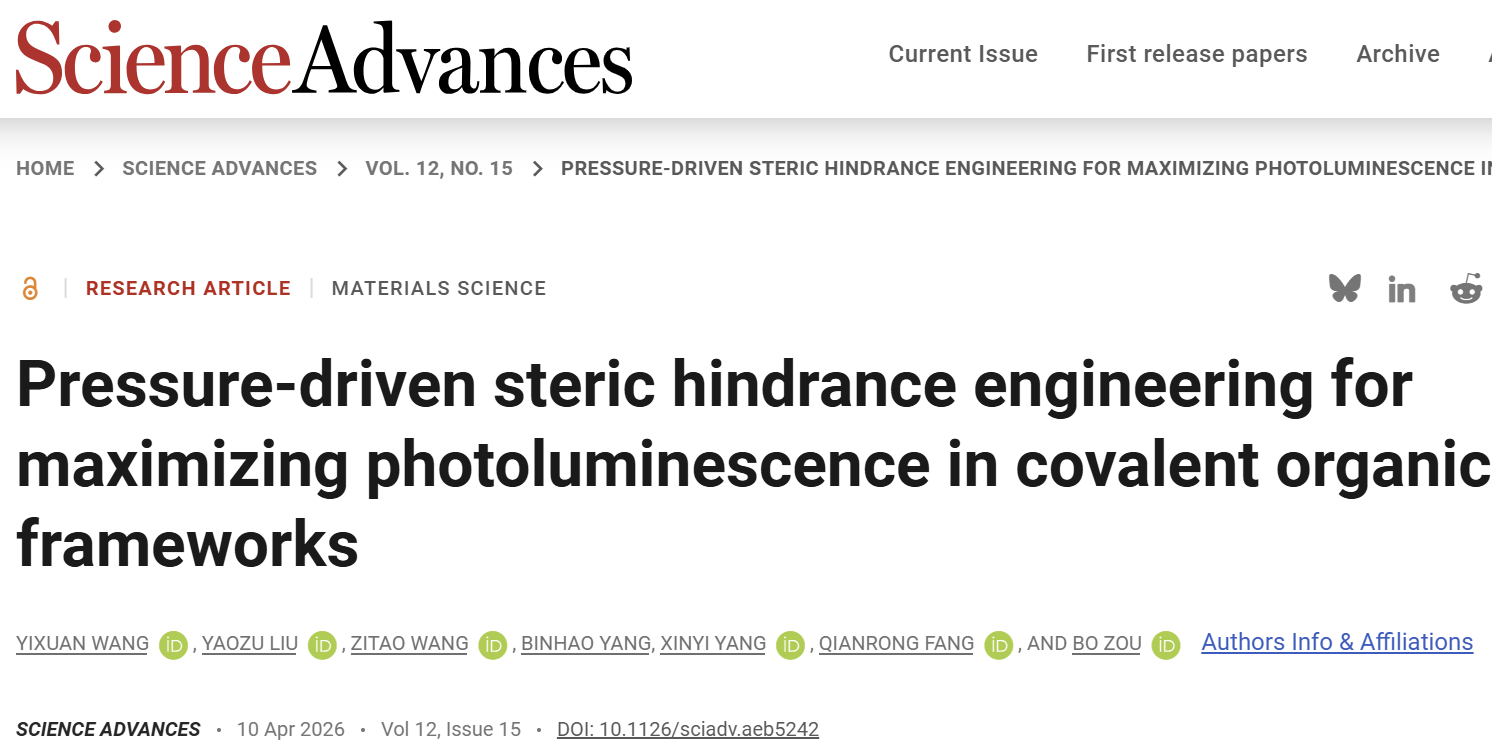Click the Bluesky share icon
1492x754 pixels.
point(1345,289)
